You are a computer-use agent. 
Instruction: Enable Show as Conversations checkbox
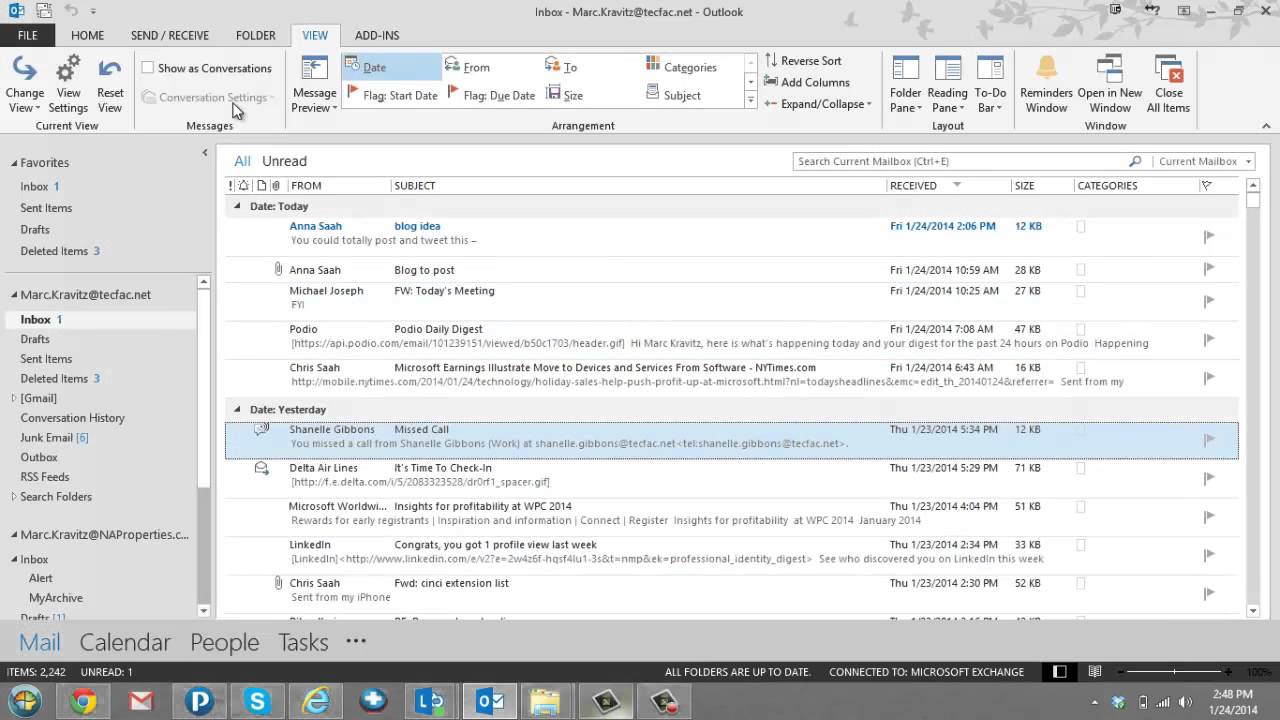148,68
